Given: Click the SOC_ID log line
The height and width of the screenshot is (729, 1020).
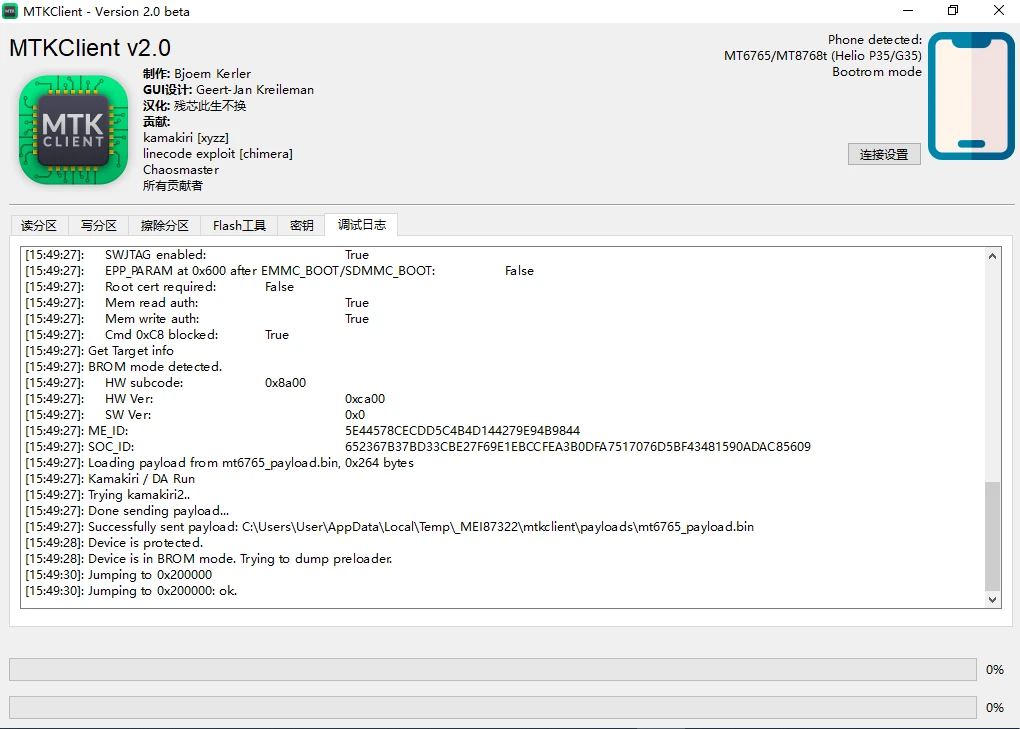Looking at the screenshot, I should tap(418, 447).
